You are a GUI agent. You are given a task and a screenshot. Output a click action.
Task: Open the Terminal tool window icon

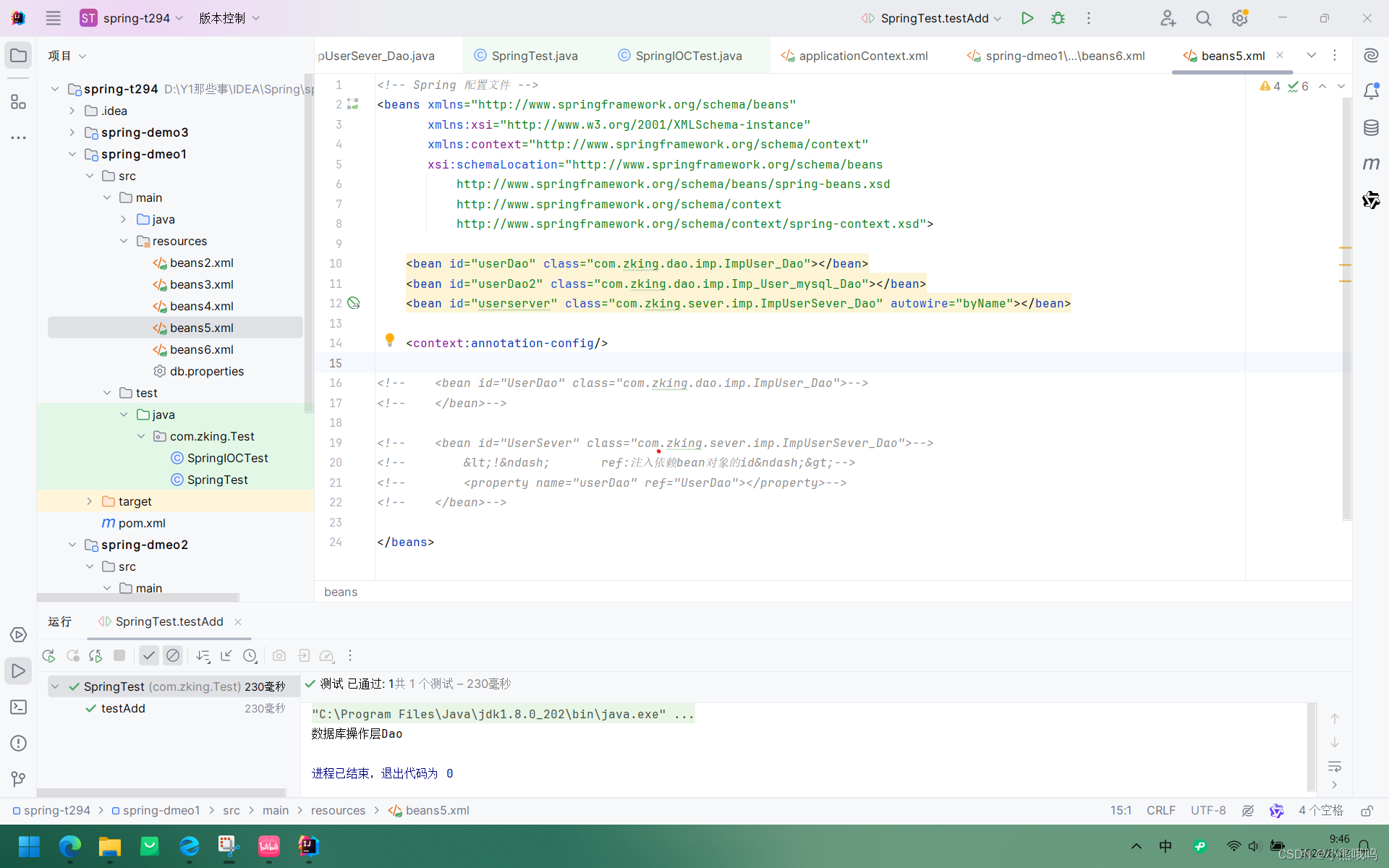(x=19, y=707)
